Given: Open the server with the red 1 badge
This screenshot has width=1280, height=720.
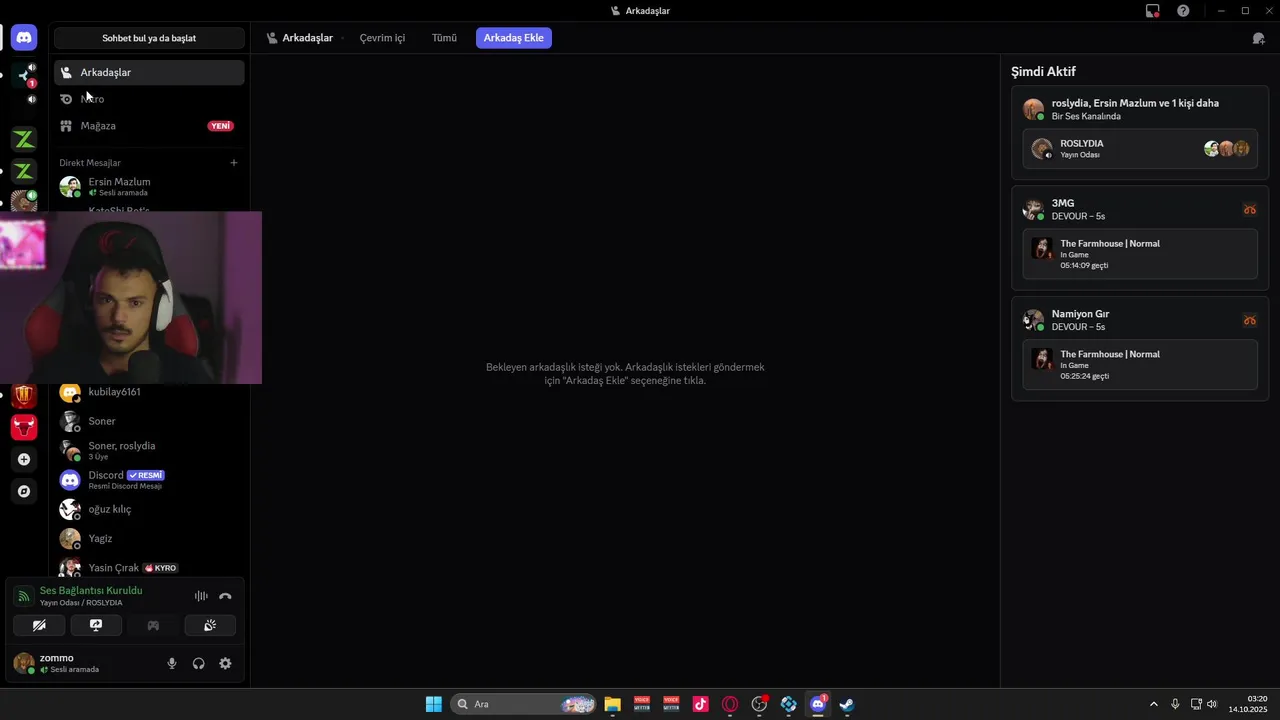Looking at the screenshot, I should click(x=24, y=75).
